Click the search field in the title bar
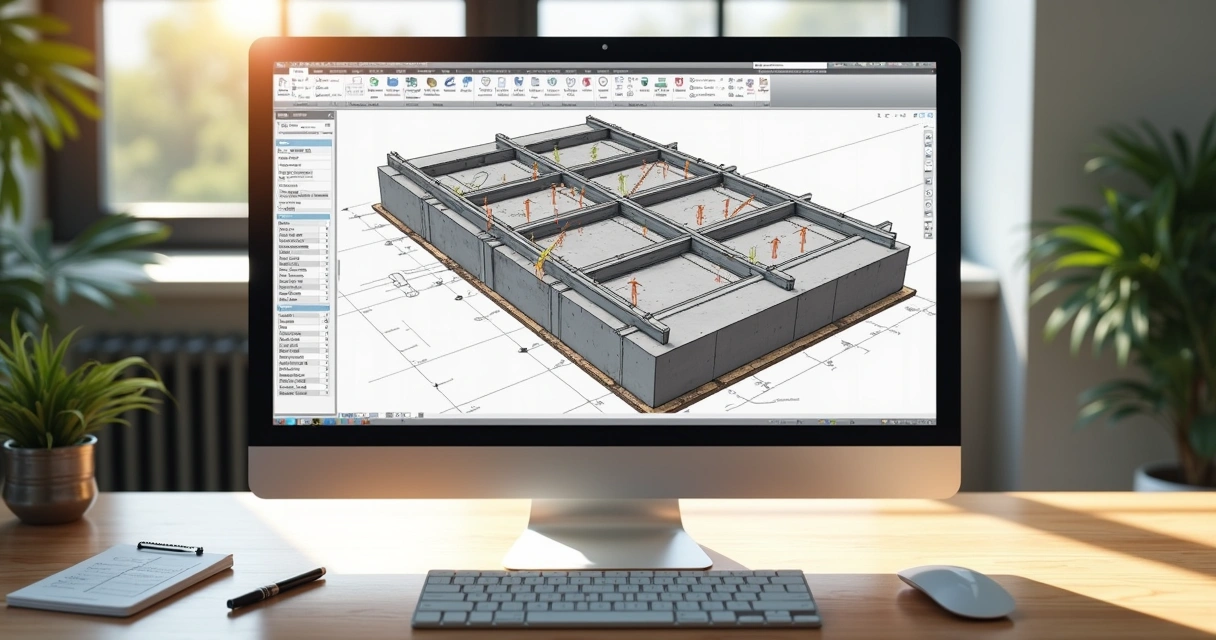The width and height of the screenshot is (1216, 640). pyautogui.click(x=790, y=65)
